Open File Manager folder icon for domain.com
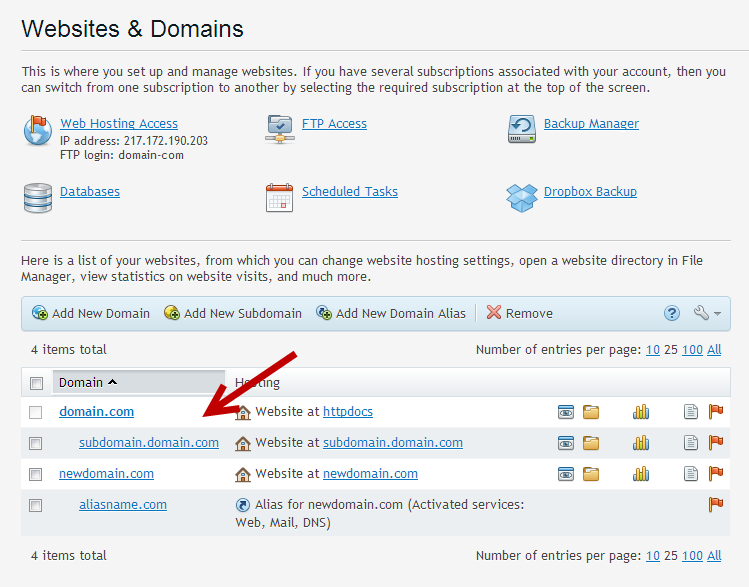The image size is (749, 587). point(591,412)
